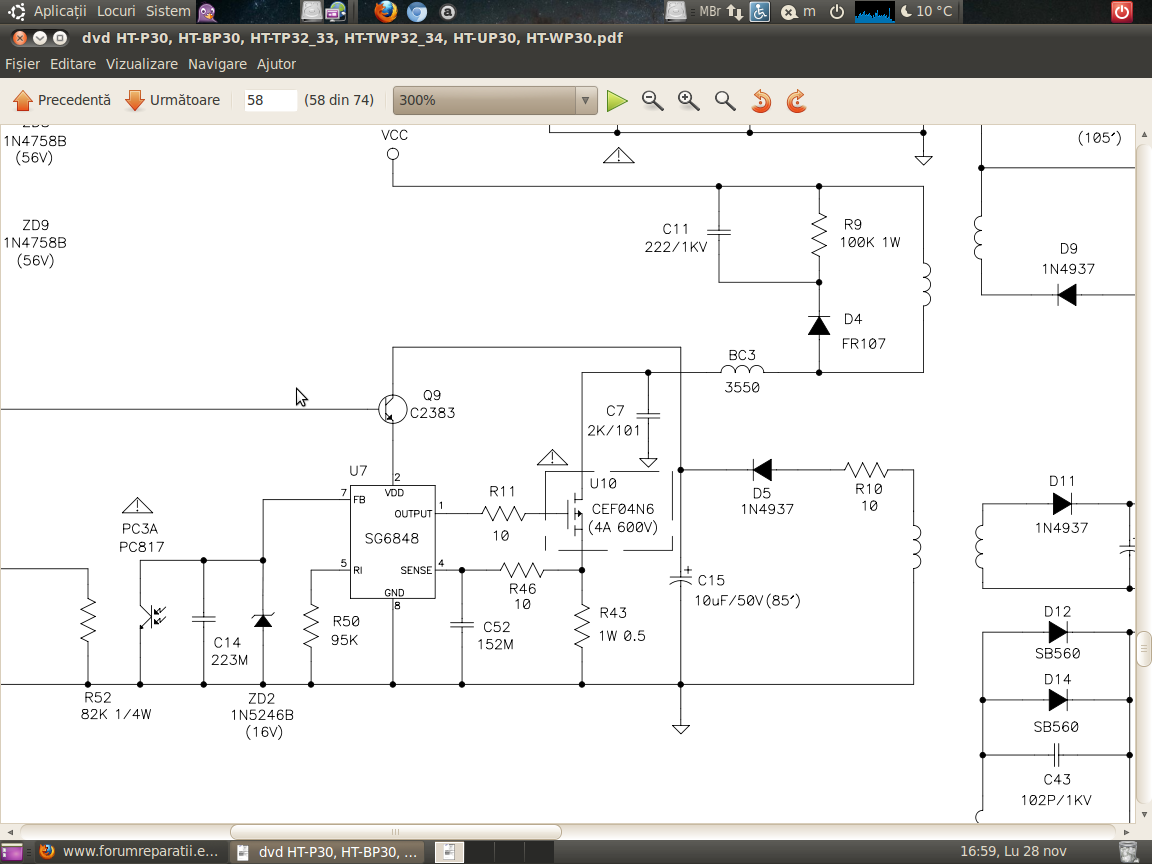Image resolution: width=1152 pixels, height=864 pixels.
Task: Switch to the forumreparatii Firefox taskbar window
Action: pos(128,852)
